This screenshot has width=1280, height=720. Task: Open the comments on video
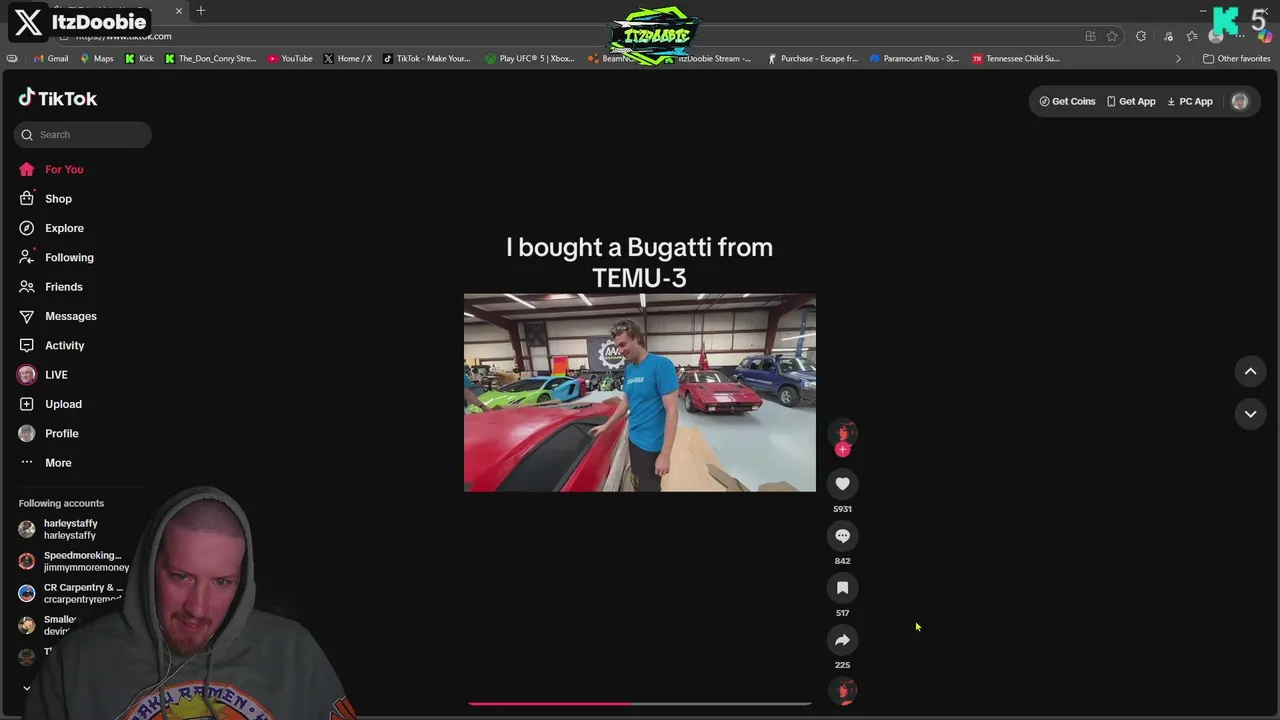click(x=842, y=536)
